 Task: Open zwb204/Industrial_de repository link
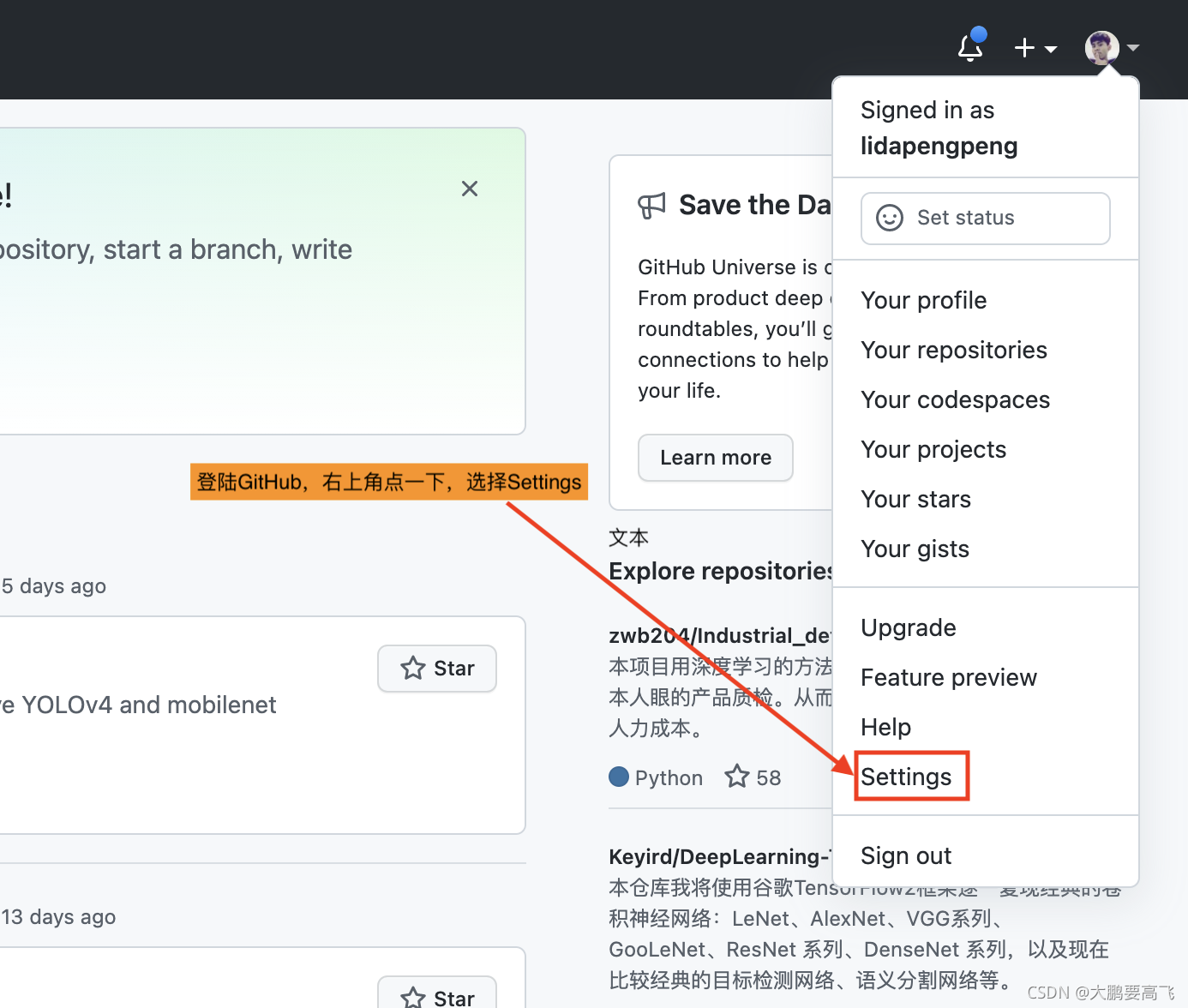tap(720, 635)
